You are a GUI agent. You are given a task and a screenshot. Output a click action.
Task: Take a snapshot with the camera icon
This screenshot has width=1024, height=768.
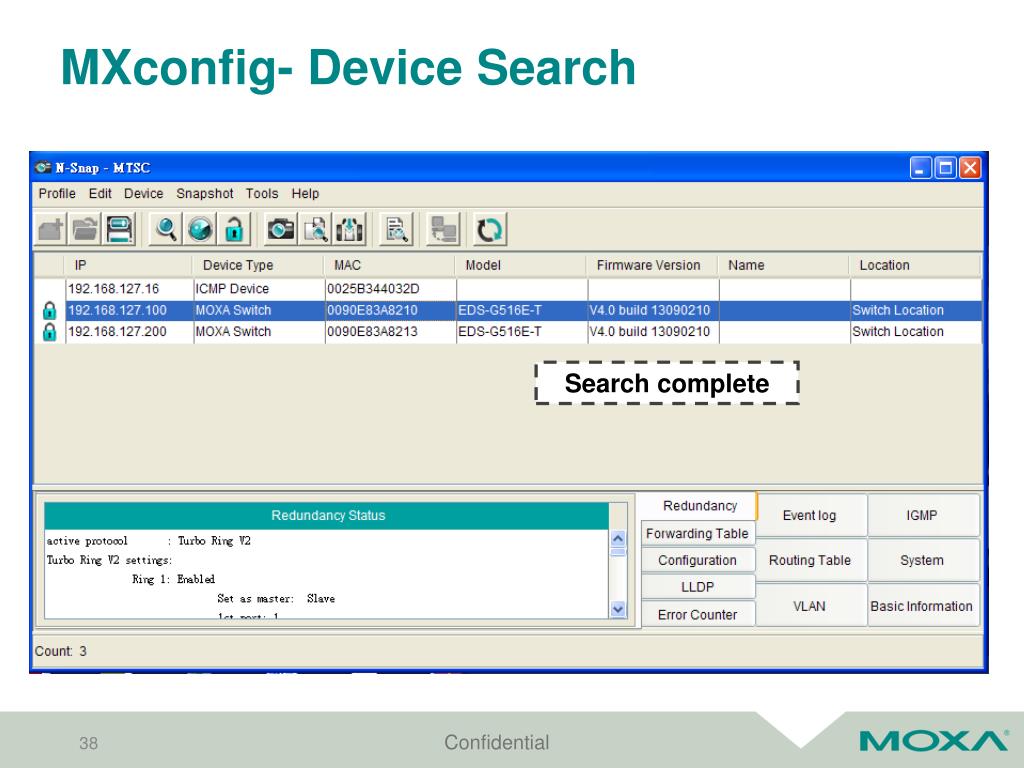pyautogui.click(x=281, y=229)
